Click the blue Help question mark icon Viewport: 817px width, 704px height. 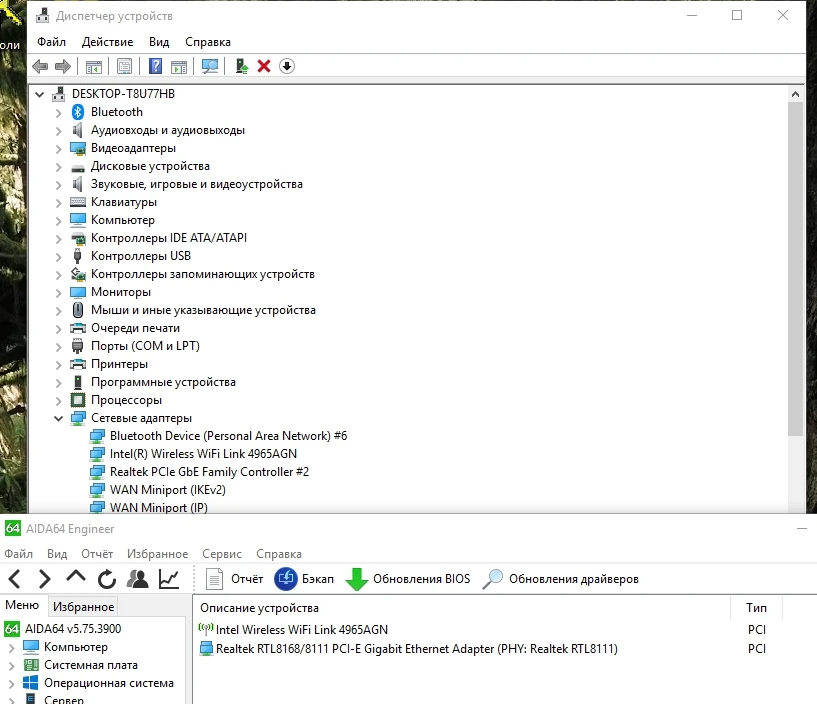[x=155, y=66]
